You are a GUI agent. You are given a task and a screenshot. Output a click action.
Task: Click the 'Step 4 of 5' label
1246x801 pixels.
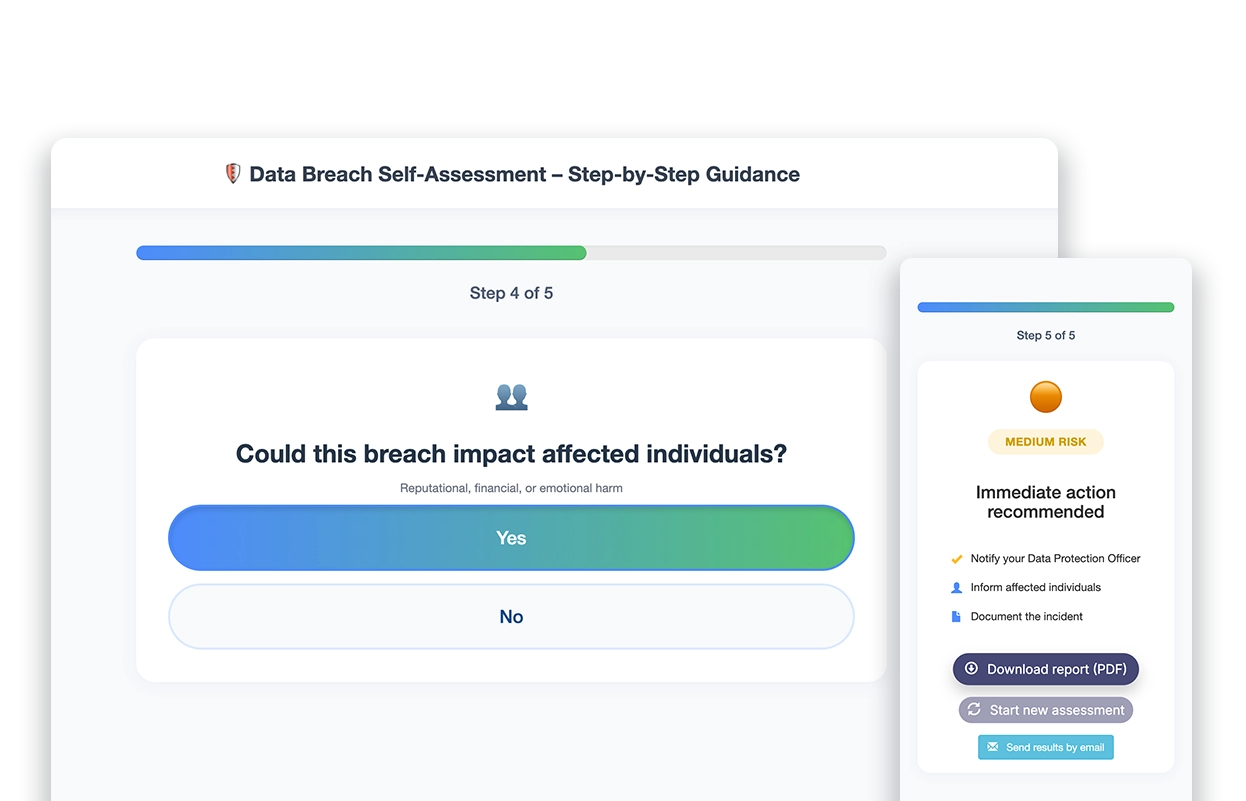pos(511,293)
